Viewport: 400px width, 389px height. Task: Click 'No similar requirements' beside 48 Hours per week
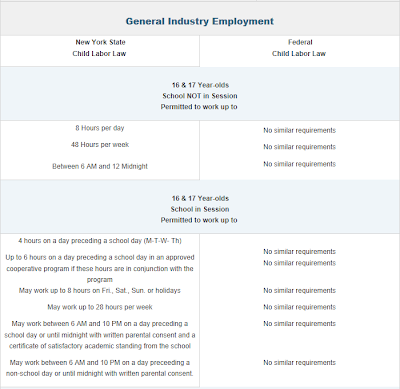tap(299, 147)
